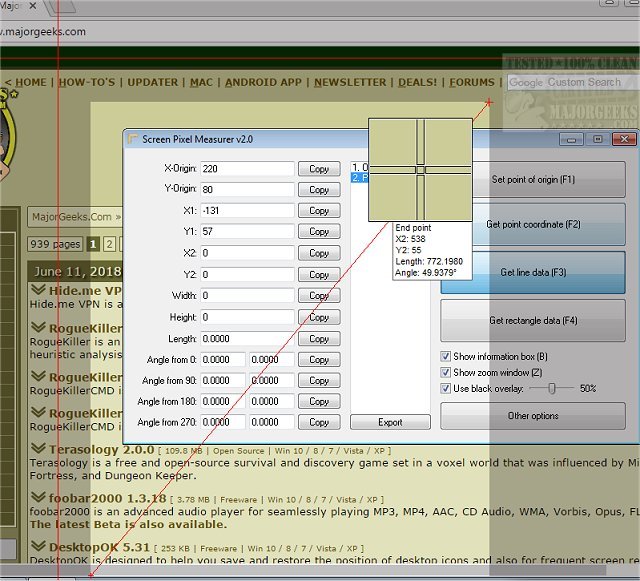Open the Terasology 2.0.0 link
This screenshot has height=581, width=640.
click(x=101, y=449)
